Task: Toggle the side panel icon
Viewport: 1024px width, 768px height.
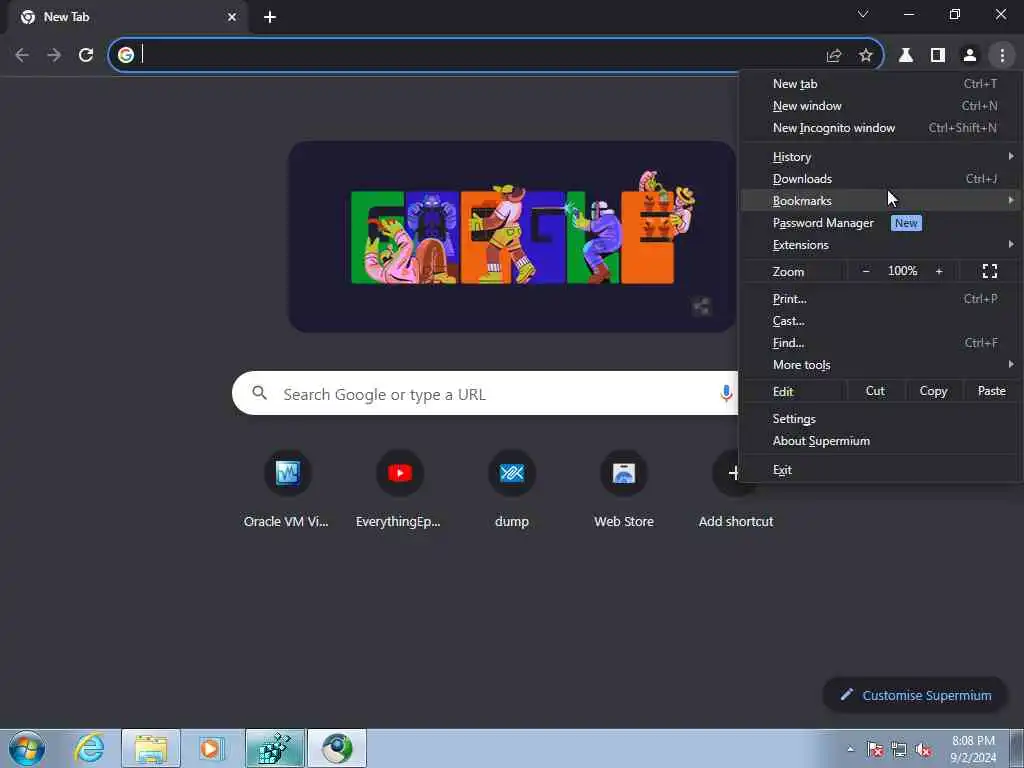Action: 938,56
